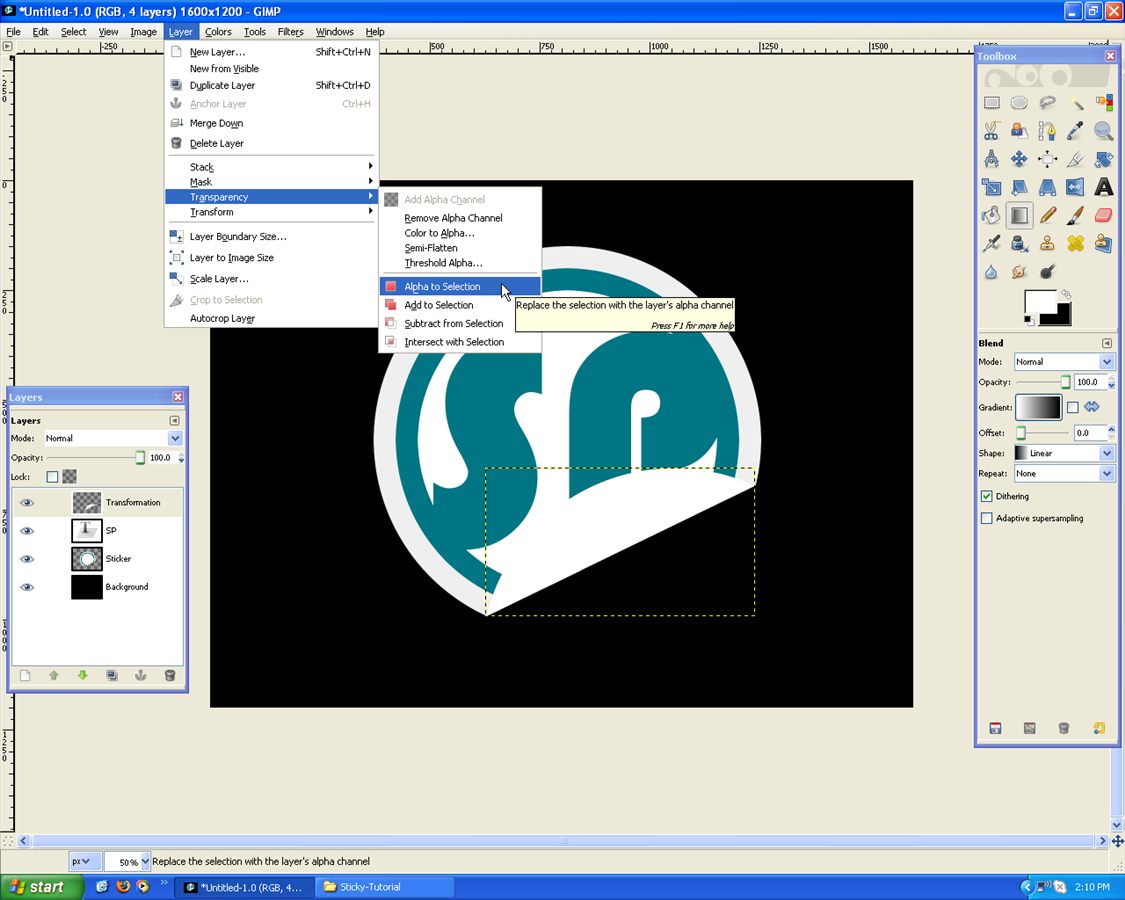Open the gradient Shape Linear dropdown
Viewport: 1125px width, 900px height.
tap(1063, 453)
